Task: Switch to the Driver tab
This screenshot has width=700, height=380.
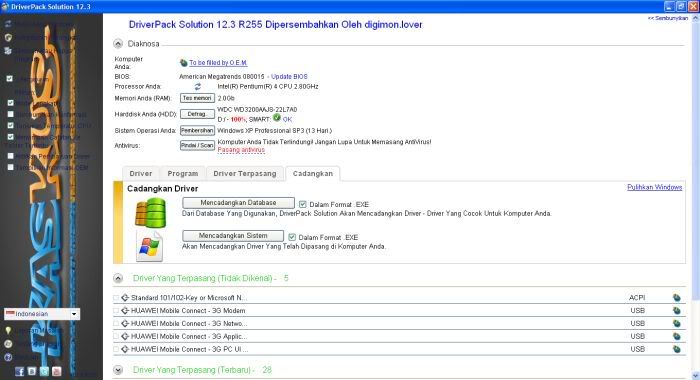Action: (141, 174)
